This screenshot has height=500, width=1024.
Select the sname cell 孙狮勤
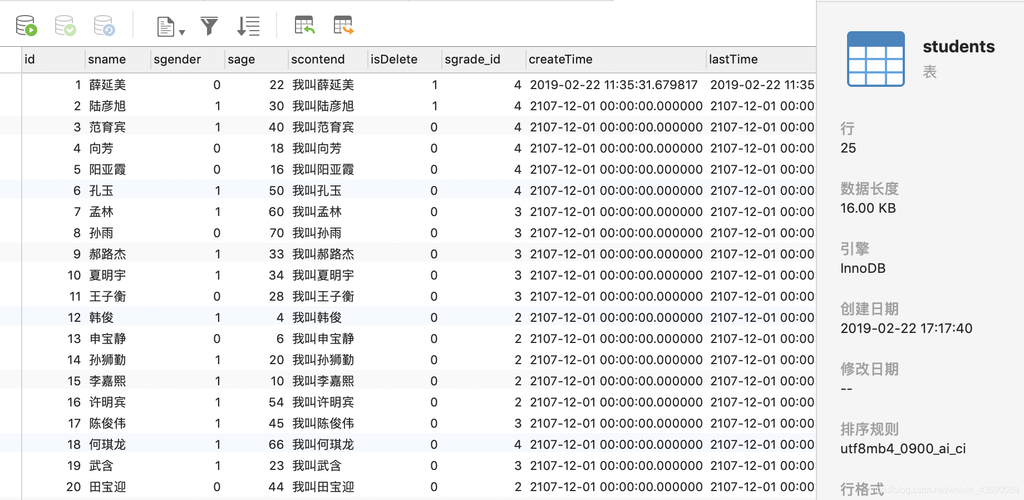(108, 360)
